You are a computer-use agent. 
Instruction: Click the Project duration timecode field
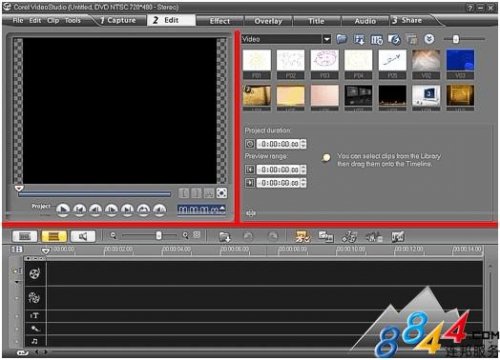pyautogui.click(x=279, y=144)
